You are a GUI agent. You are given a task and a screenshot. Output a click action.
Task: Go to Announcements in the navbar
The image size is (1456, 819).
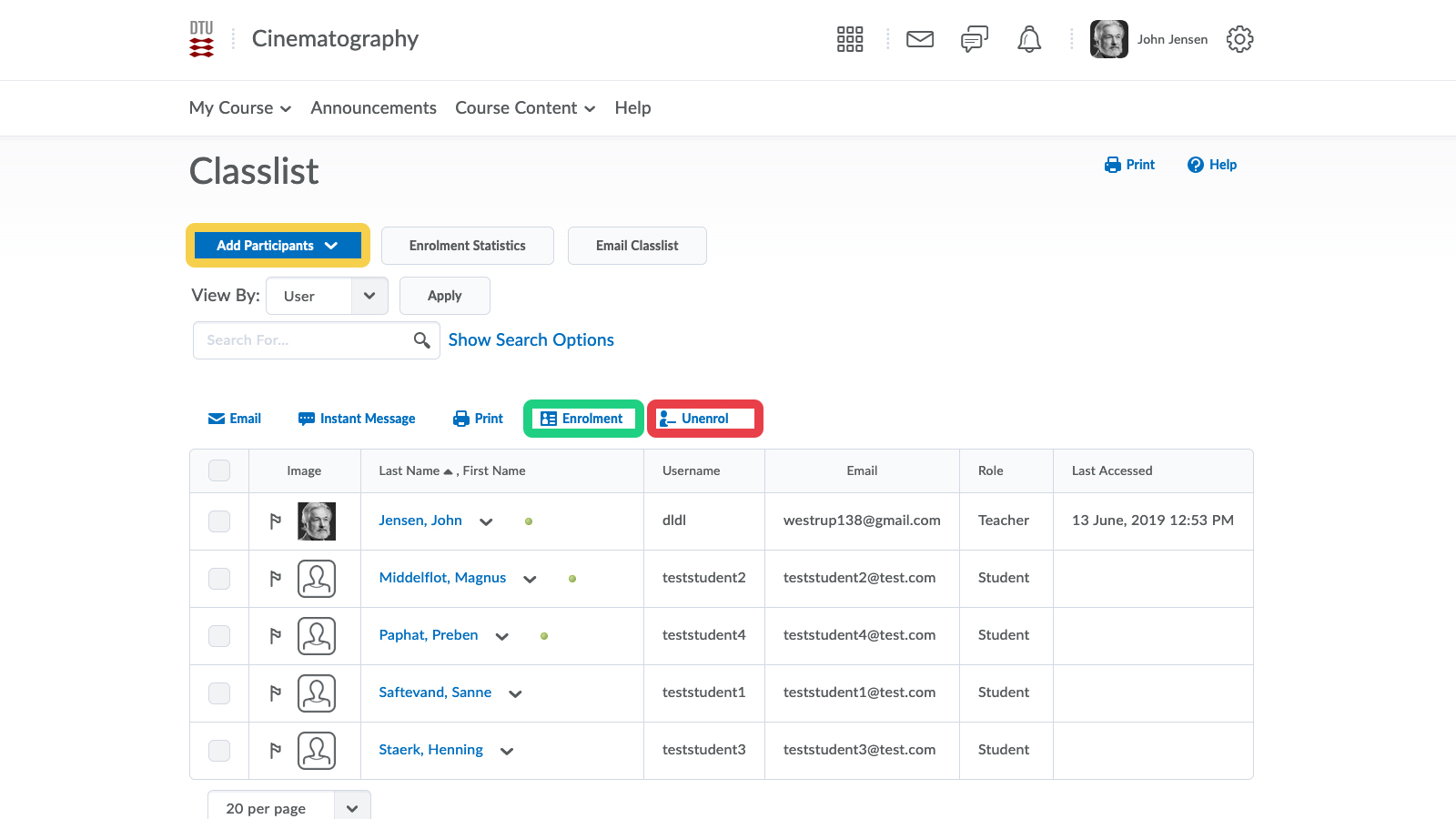(373, 108)
